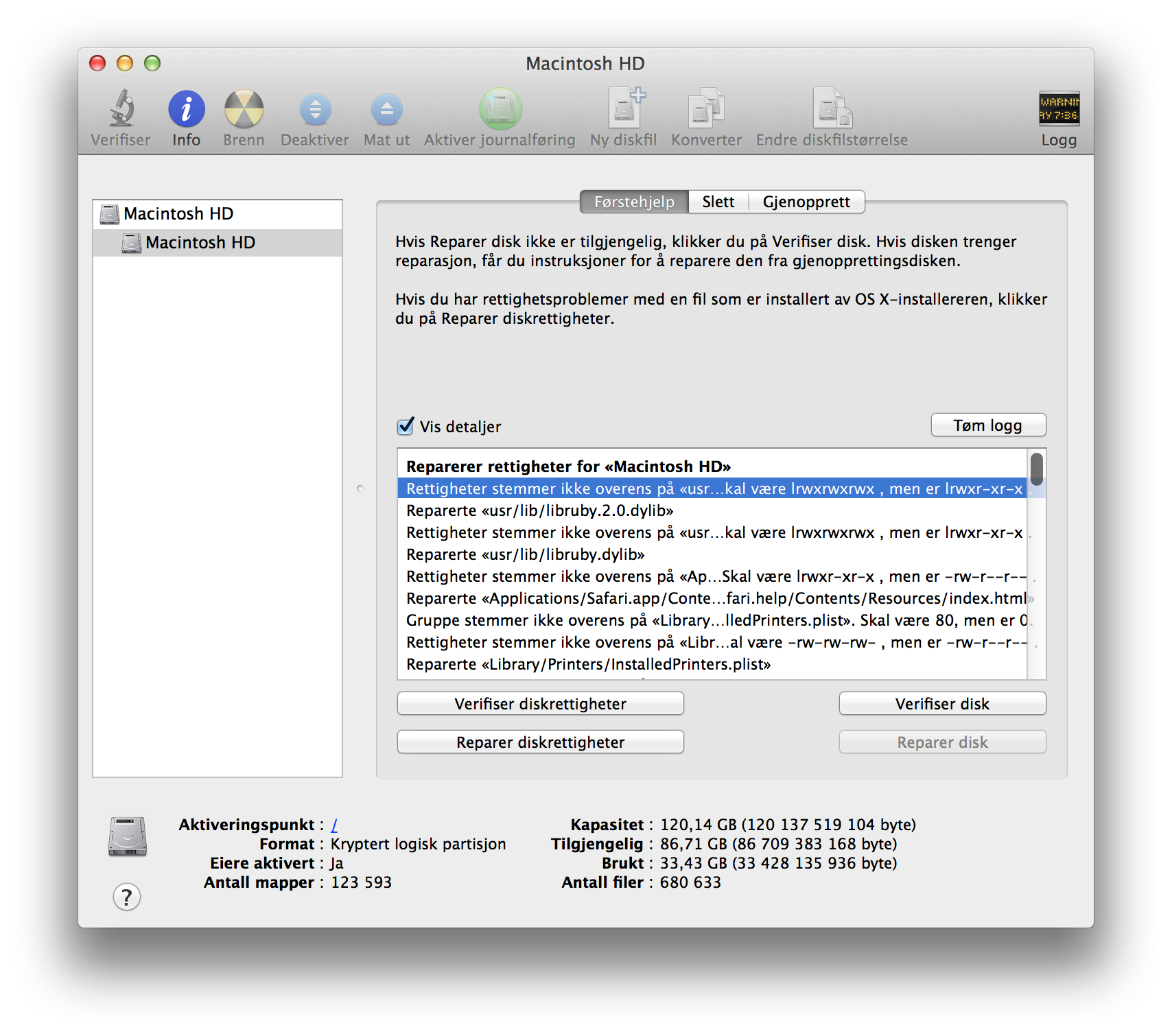Click the Tilgjengelig value 86,71 GB

tap(778, 844)
